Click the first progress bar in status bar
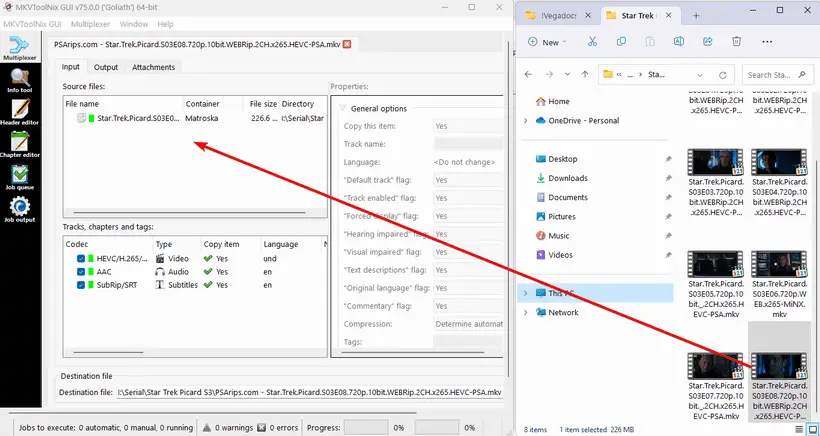Viewport: 820px width, 436px height. click(x=366, y=427)
